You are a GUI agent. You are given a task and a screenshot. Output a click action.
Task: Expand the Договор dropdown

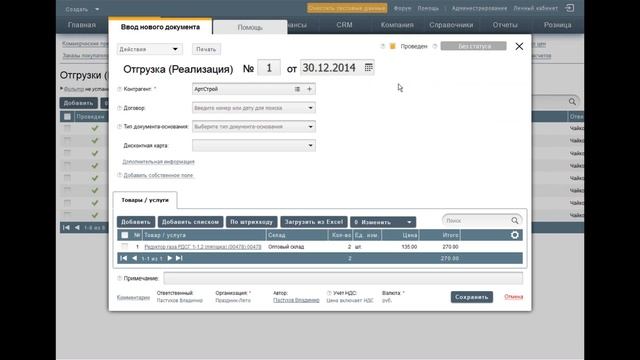coord(310,108)
